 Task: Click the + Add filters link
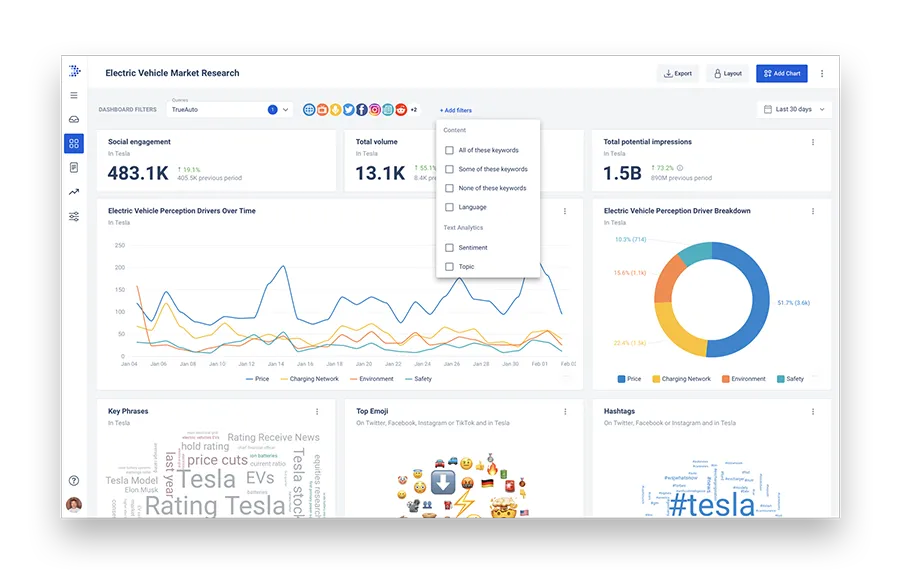456,110
